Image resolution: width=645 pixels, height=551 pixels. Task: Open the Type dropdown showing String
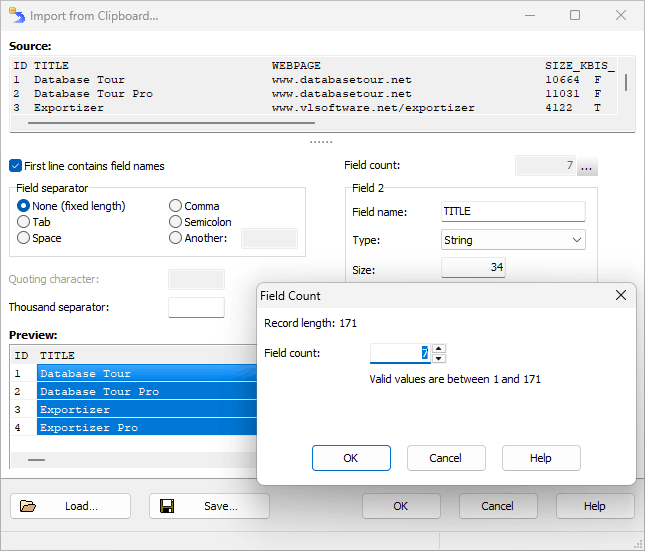(513, 240)
